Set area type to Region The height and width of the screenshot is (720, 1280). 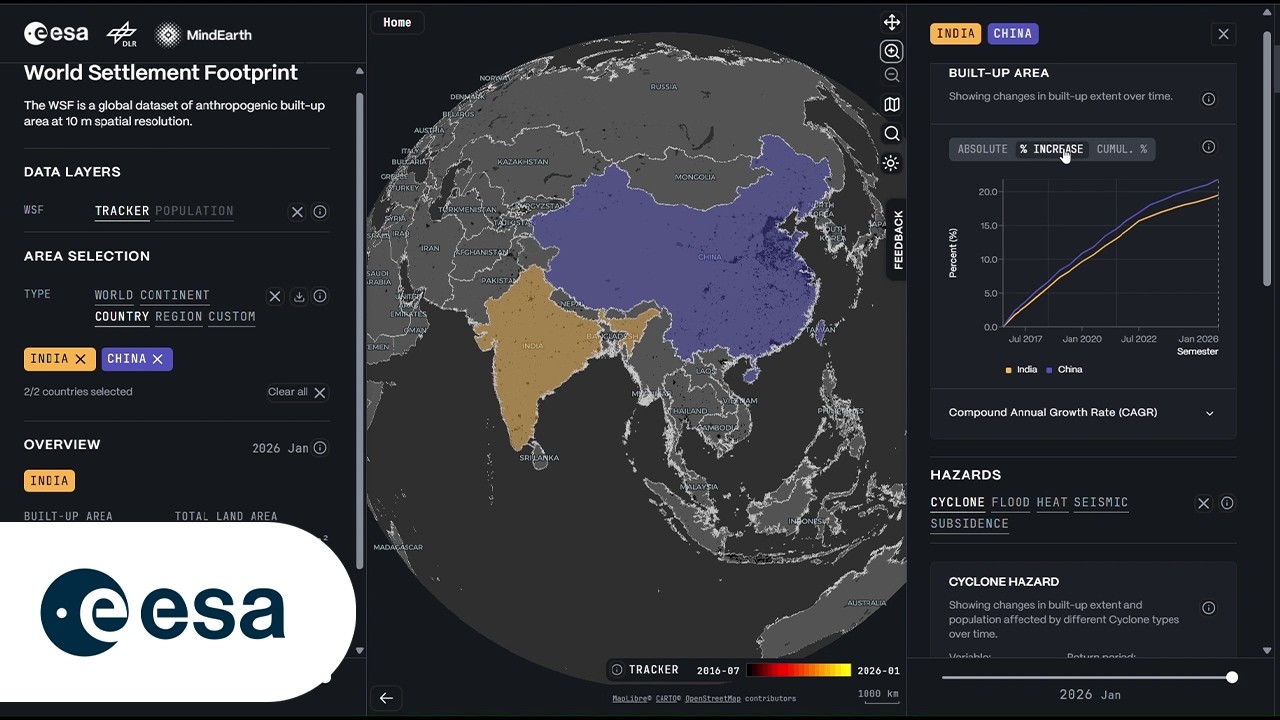coord(179,317)
